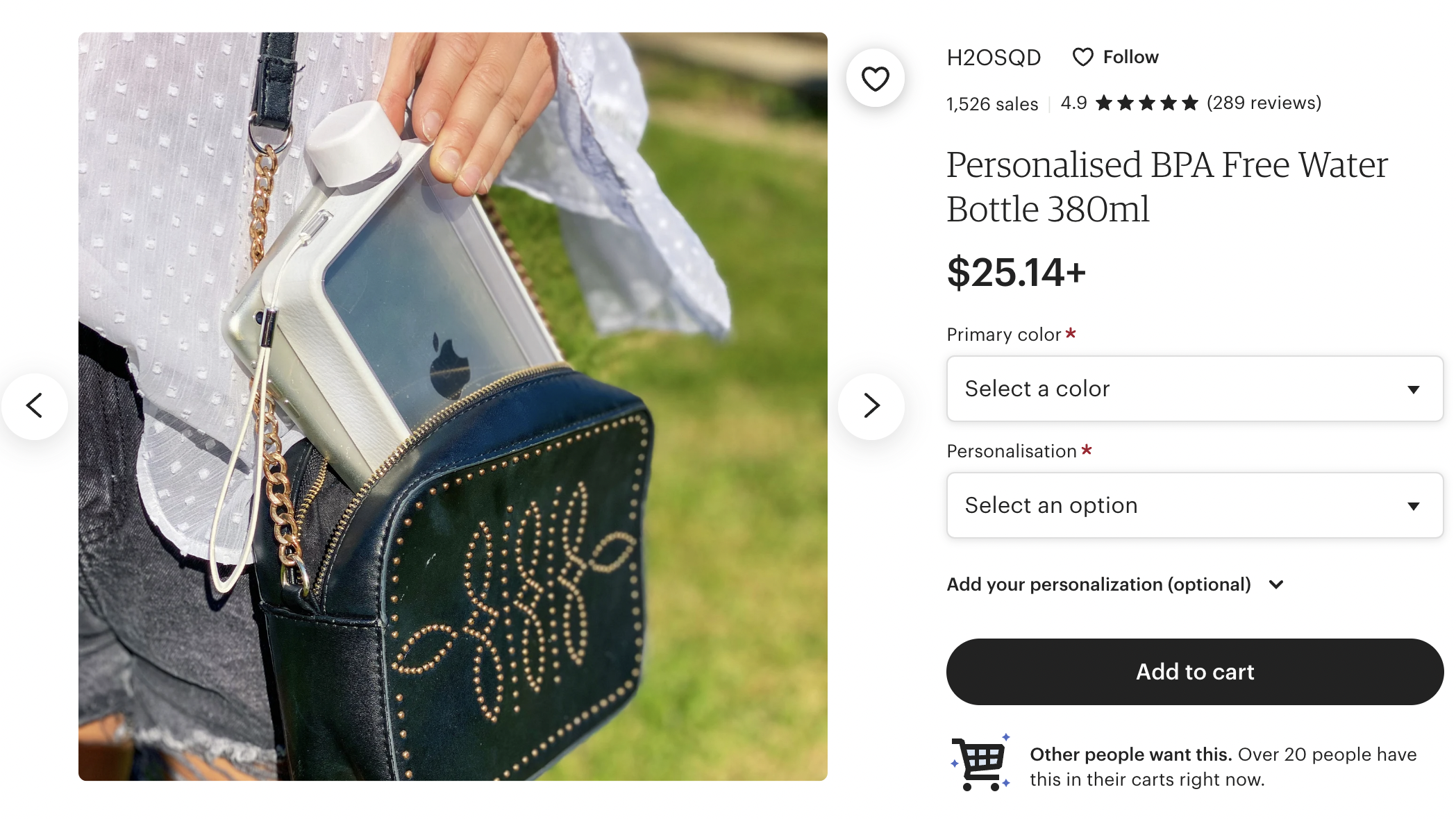This screenshot has width=1456, height=819.
Task: Click the product title text
Action: coord(1166,187)
